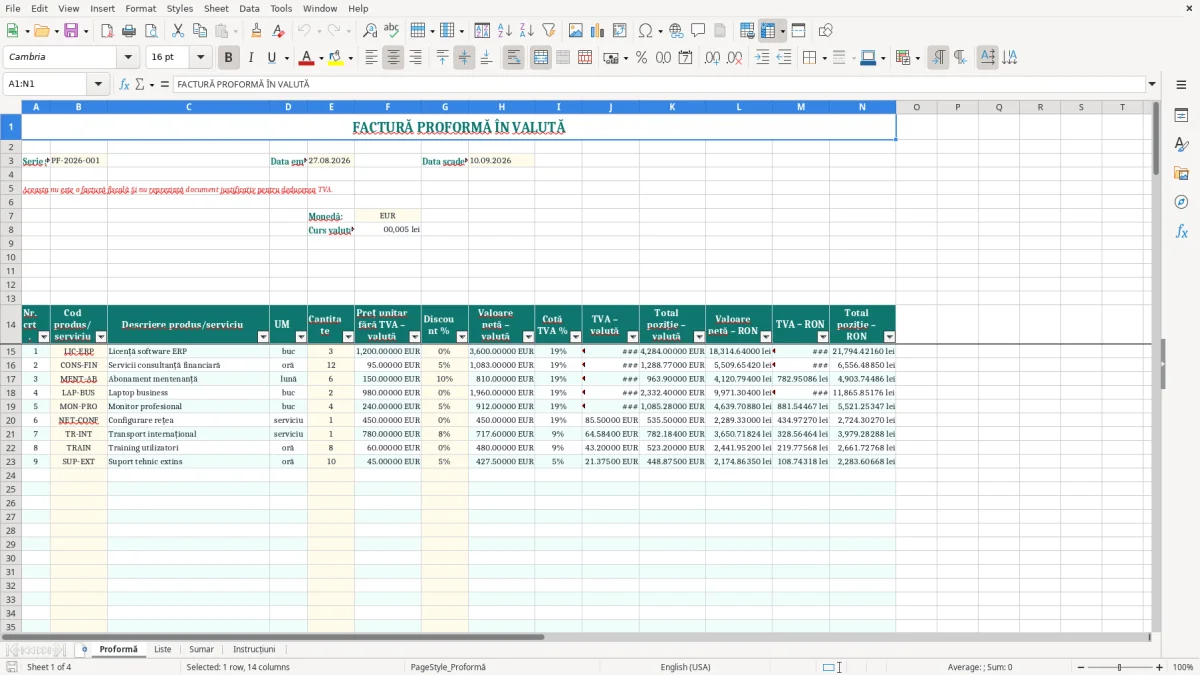This screenshot has width=1200, height=675.
Task: Open the Styles menu
Action: [x=180, y=8]
